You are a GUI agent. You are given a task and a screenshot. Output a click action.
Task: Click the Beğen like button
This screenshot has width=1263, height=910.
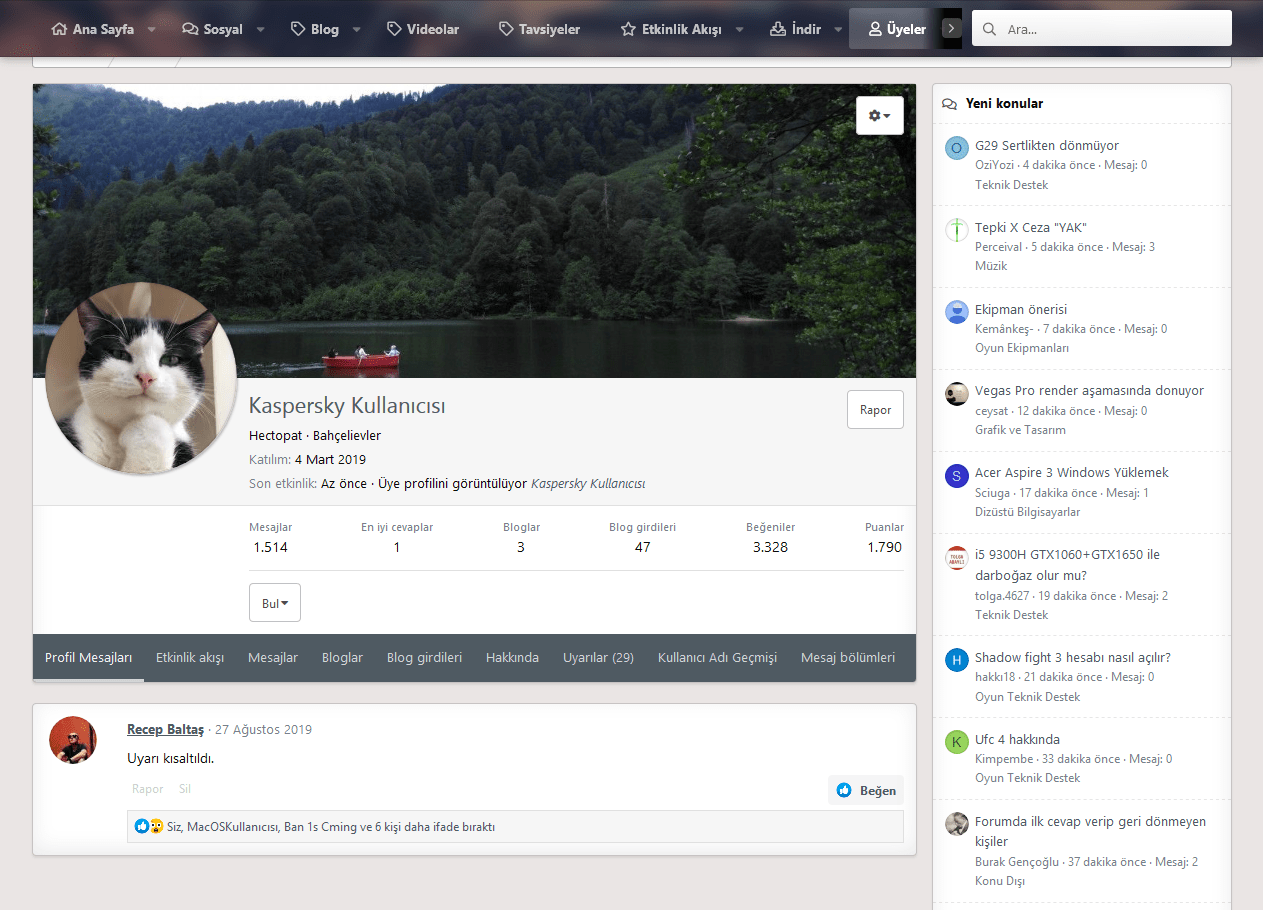pyautogui.click(x=866, y=790)
